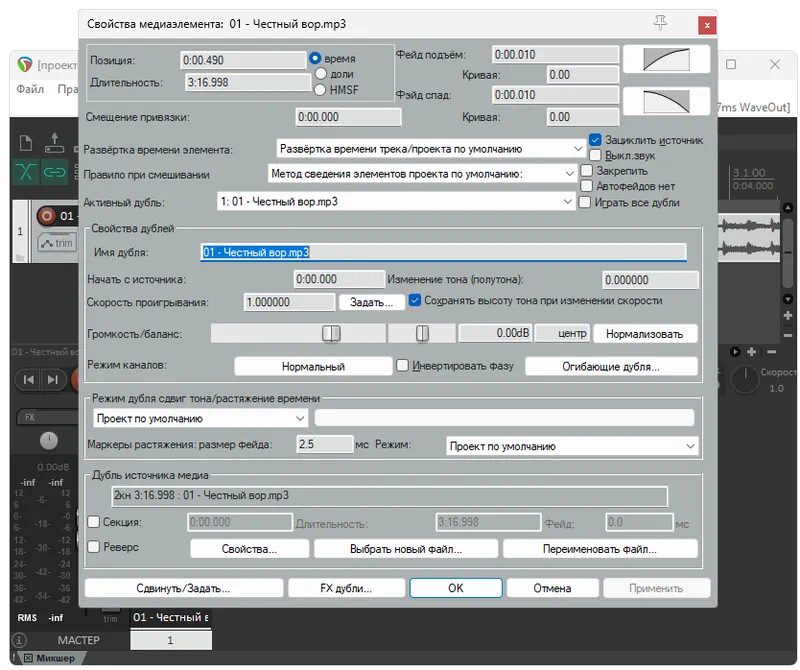The width and height of the screenshot is (800, 670).
Task: Open 'Развёртка времени элемента' dropdown
Action: [431, 149]
